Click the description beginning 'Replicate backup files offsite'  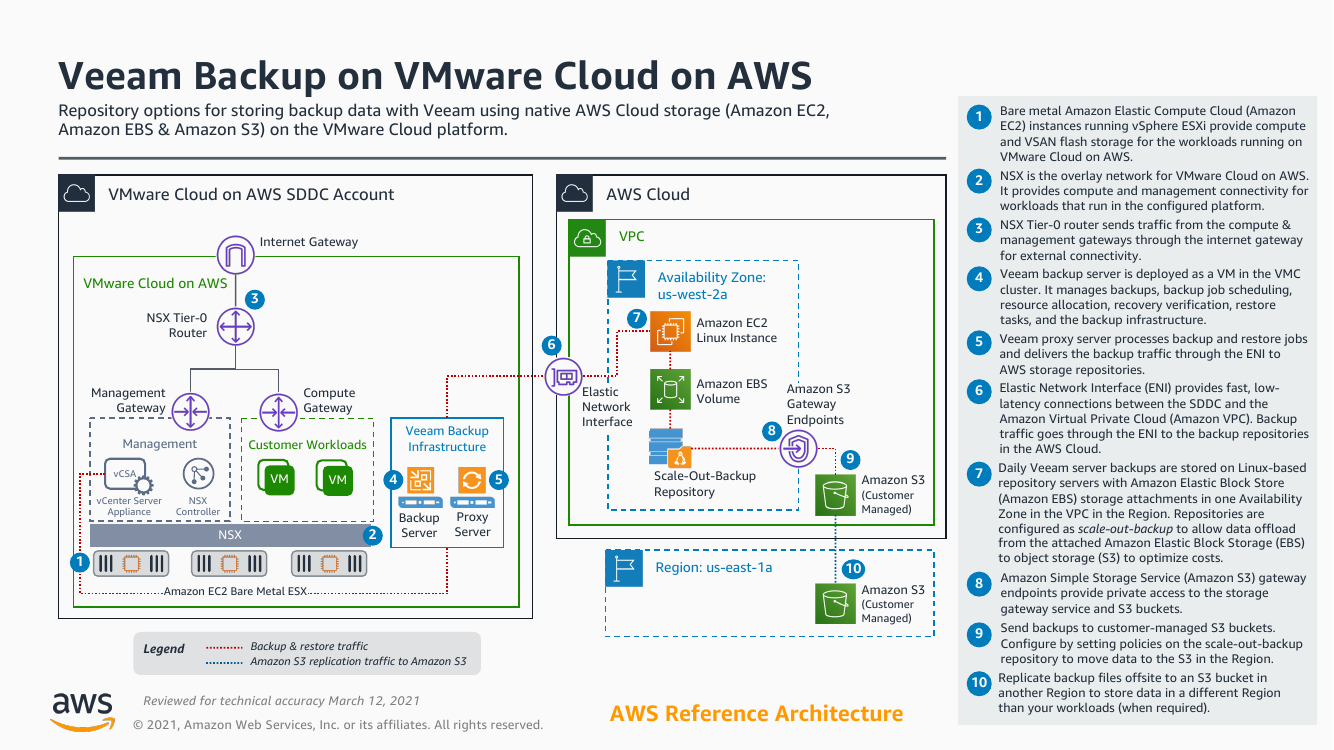1140,693
